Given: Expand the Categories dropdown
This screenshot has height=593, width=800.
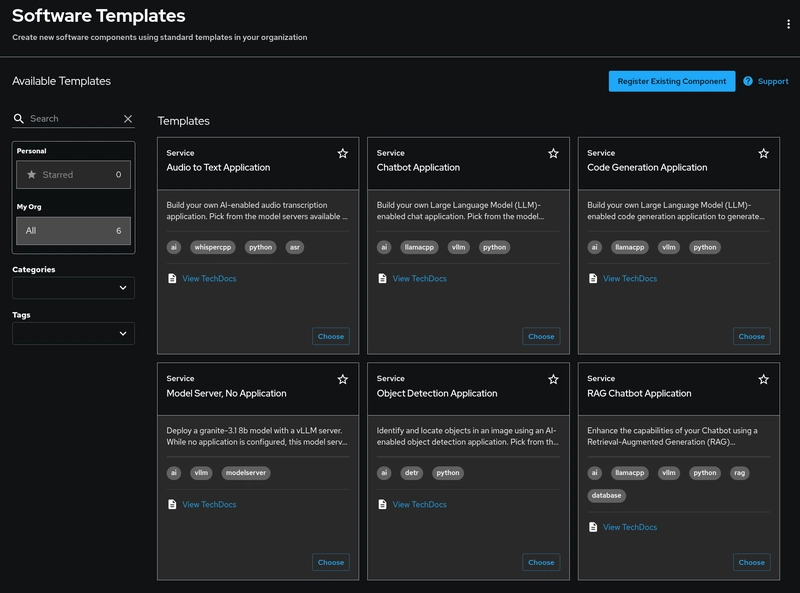Looking at the screenshot, I should coord(73,288).
